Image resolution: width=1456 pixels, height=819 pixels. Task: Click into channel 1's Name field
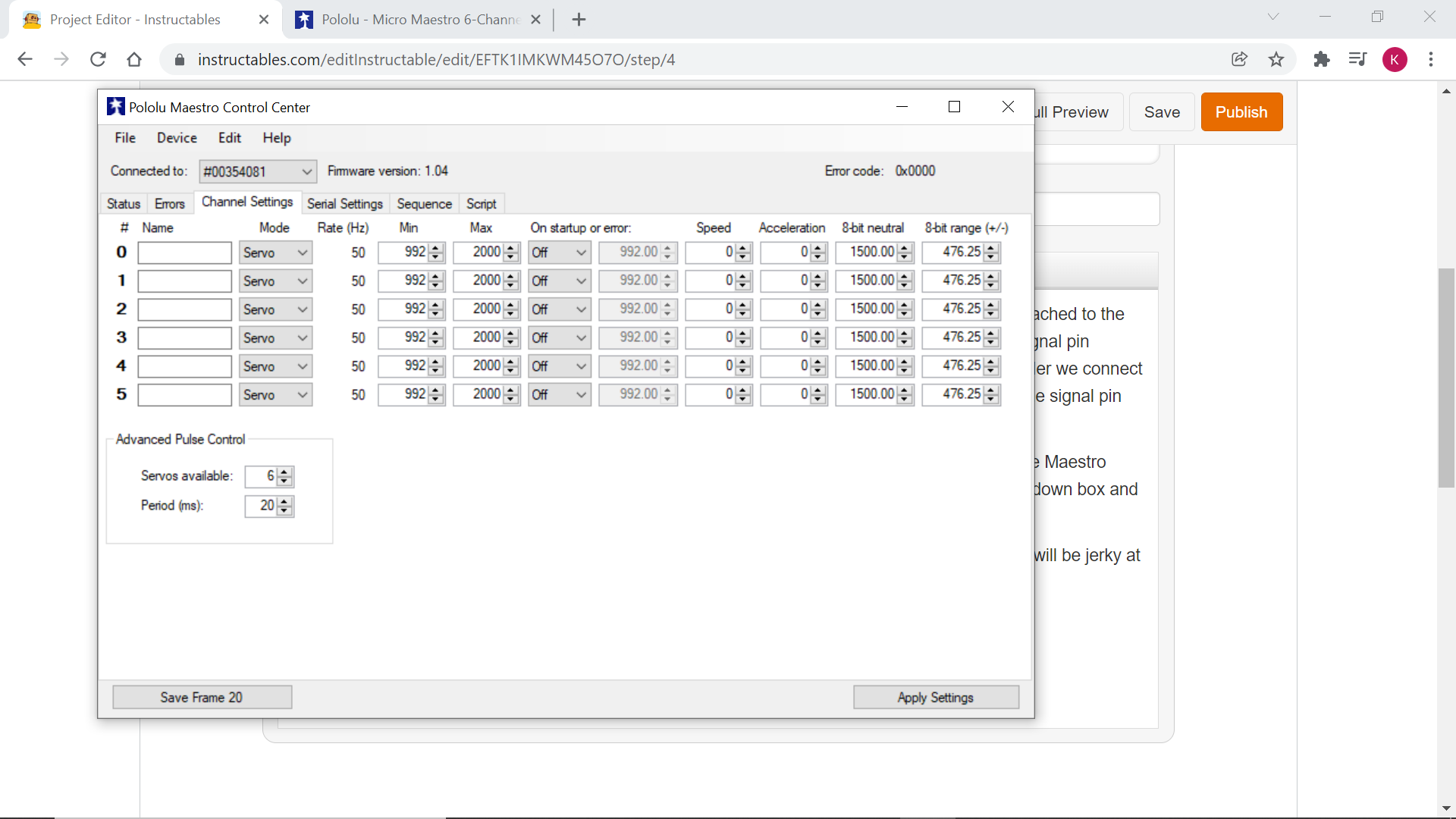coord(184,281)
